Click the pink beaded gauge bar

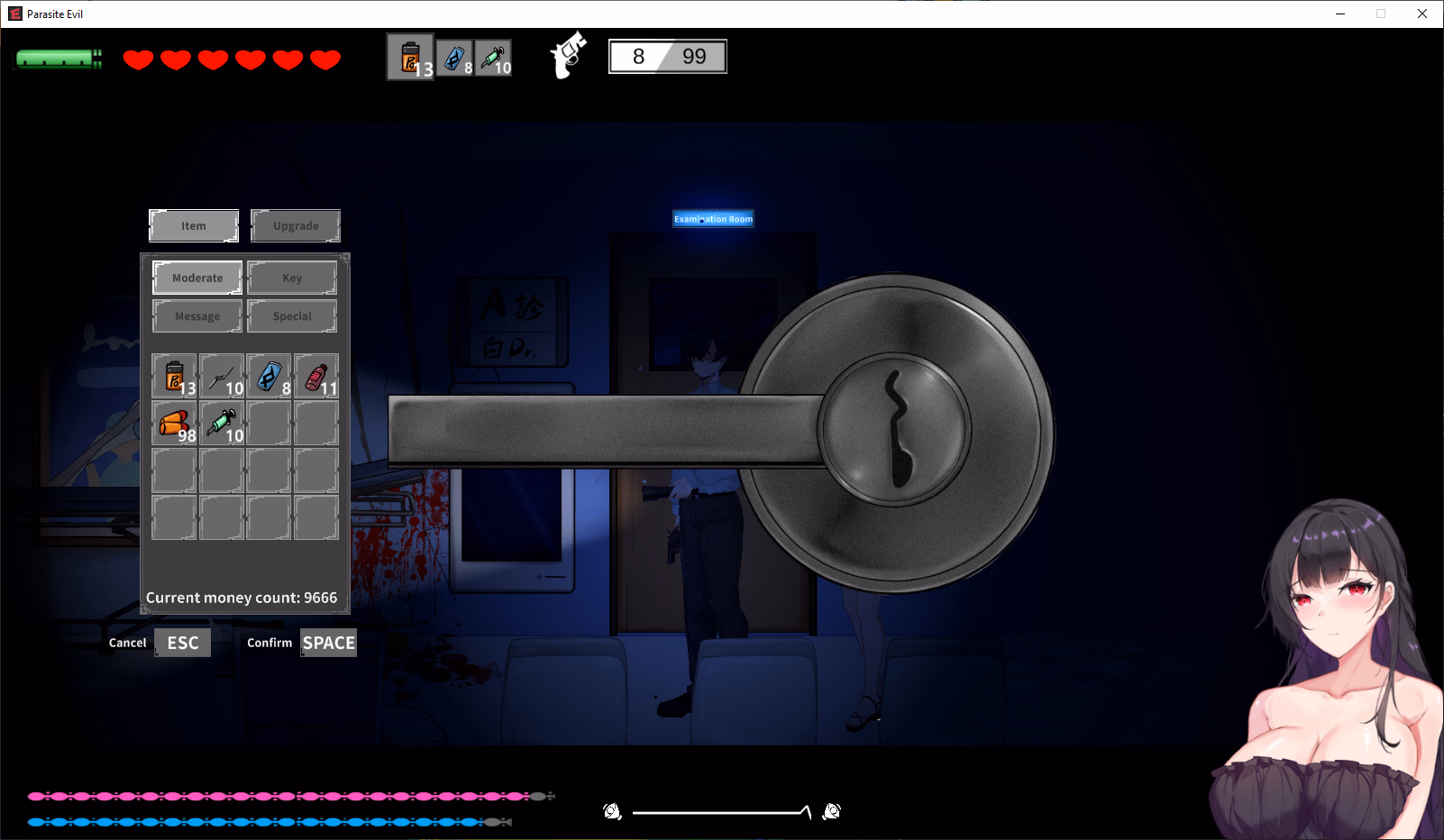click(290, 797)
